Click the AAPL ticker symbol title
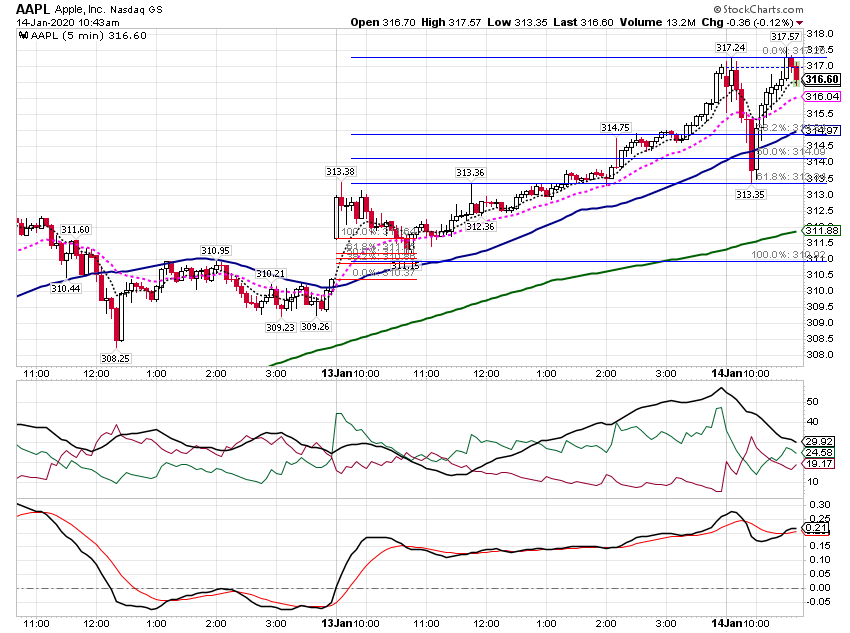850x633 pixels. point(33,9)
